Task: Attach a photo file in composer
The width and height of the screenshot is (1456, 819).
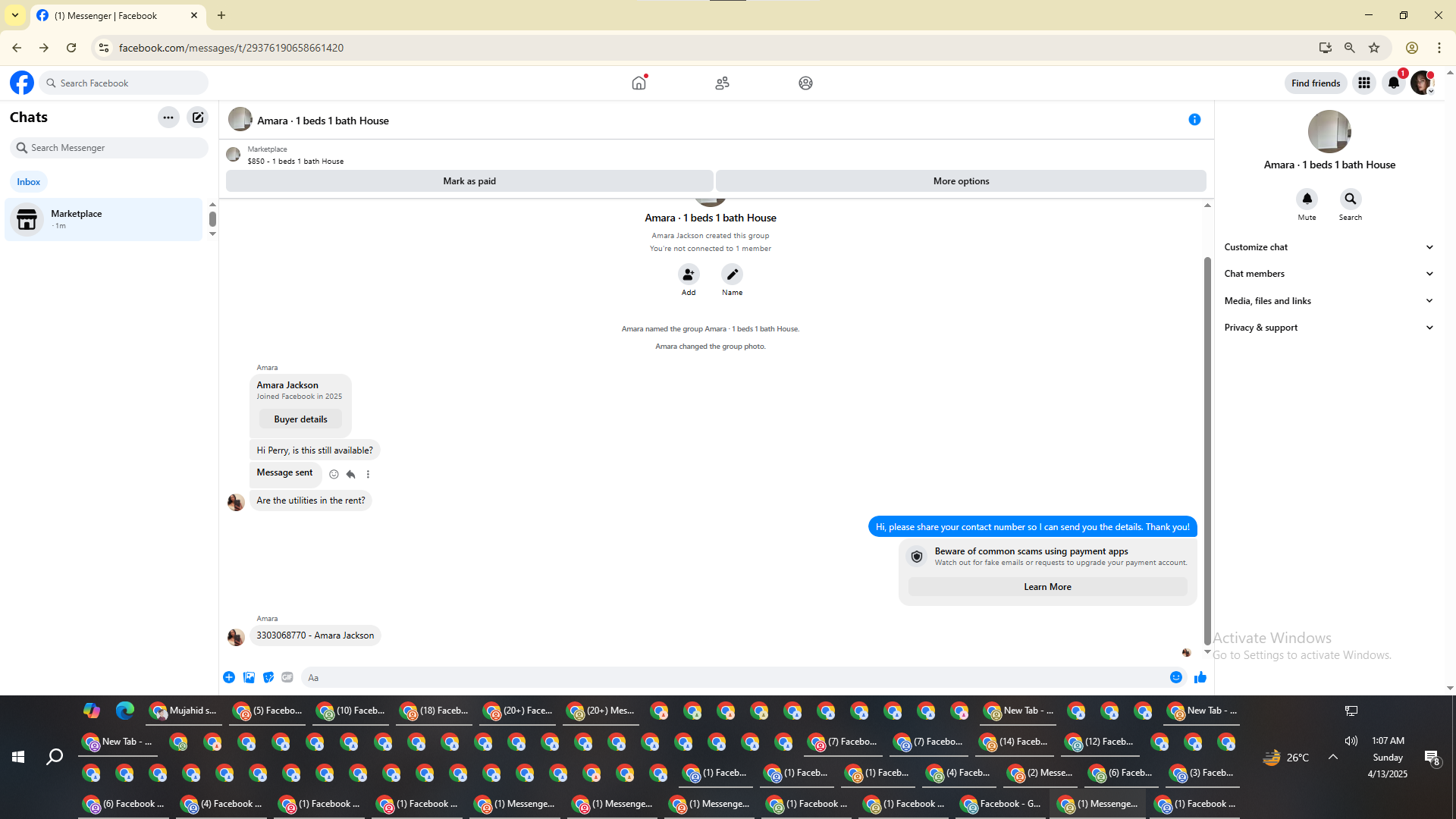Action: pos(249,677)
